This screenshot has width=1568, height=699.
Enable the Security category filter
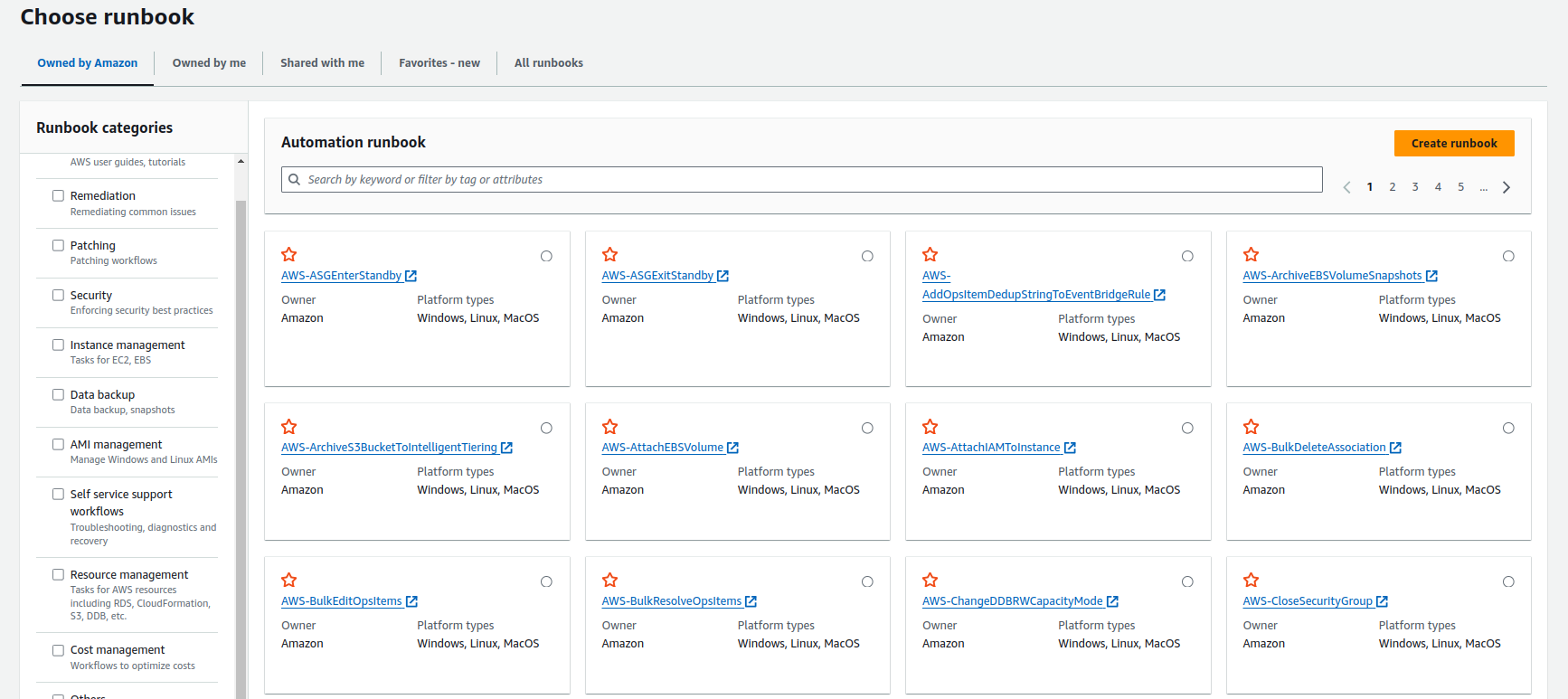click(58, 295)
